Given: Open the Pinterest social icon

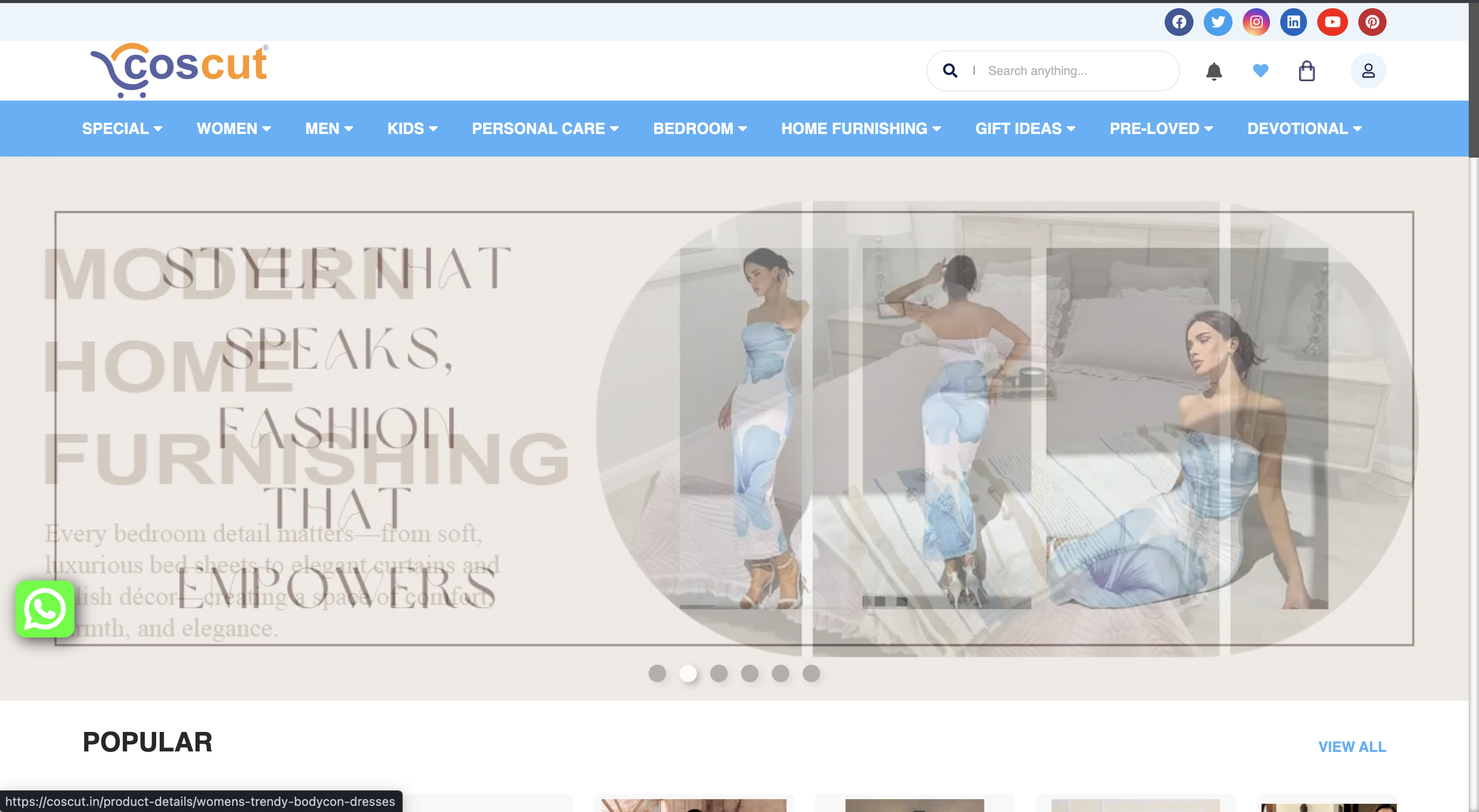Looking at the screenshot, I should 1372,23.
